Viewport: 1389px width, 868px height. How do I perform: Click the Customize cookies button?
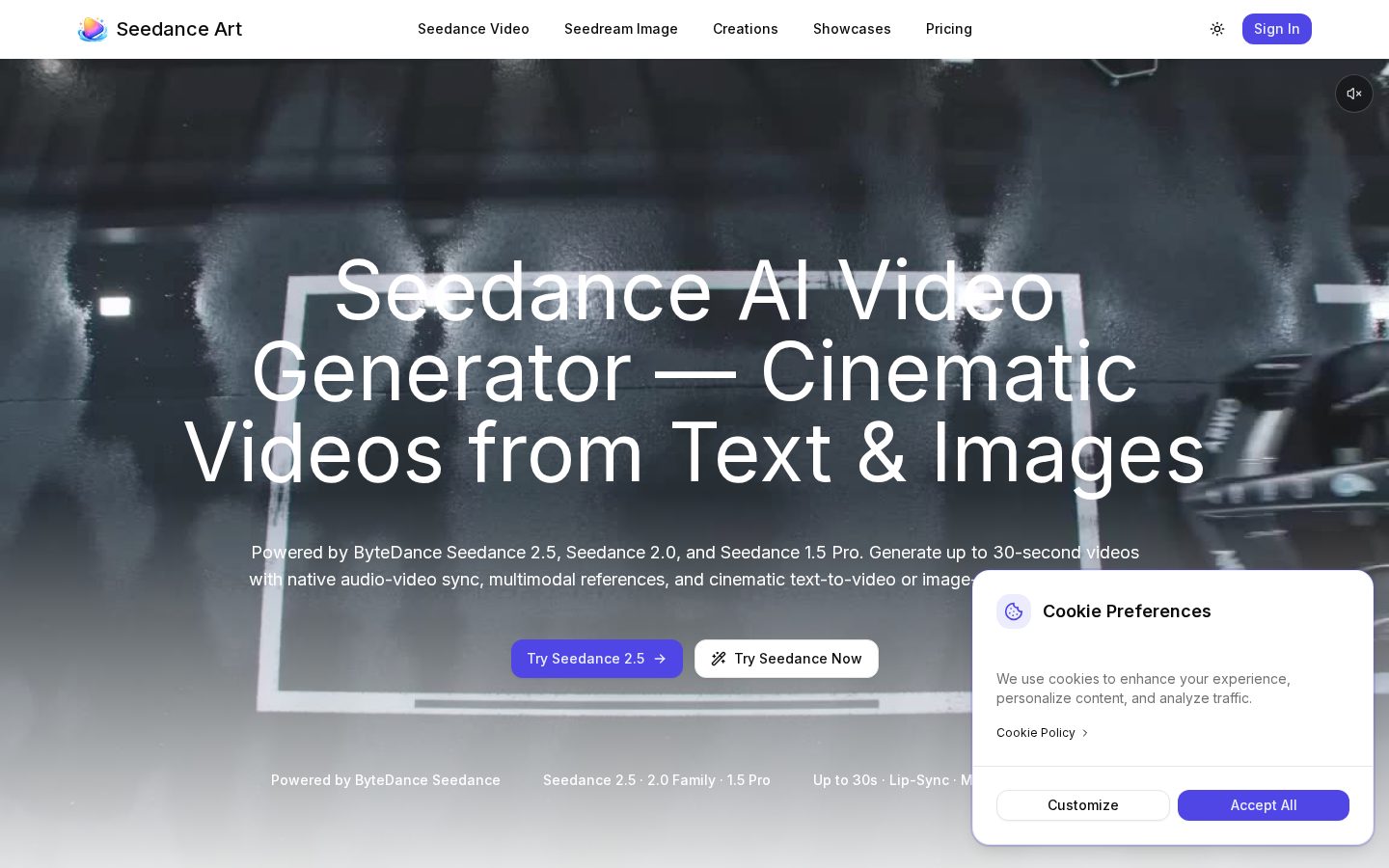[1083, 805]
